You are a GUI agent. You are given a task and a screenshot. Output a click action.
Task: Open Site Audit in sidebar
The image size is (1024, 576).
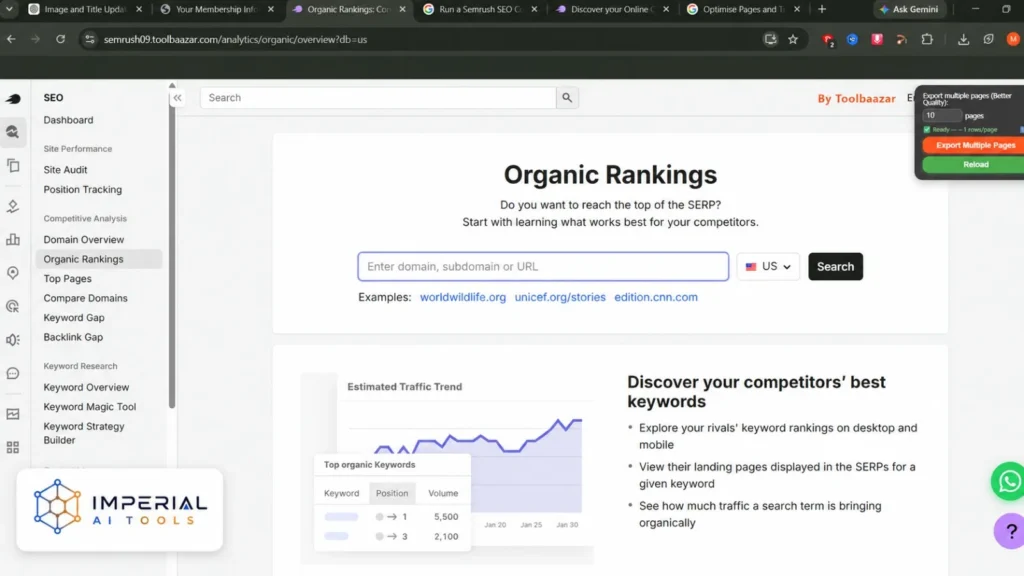pos(65,170)
